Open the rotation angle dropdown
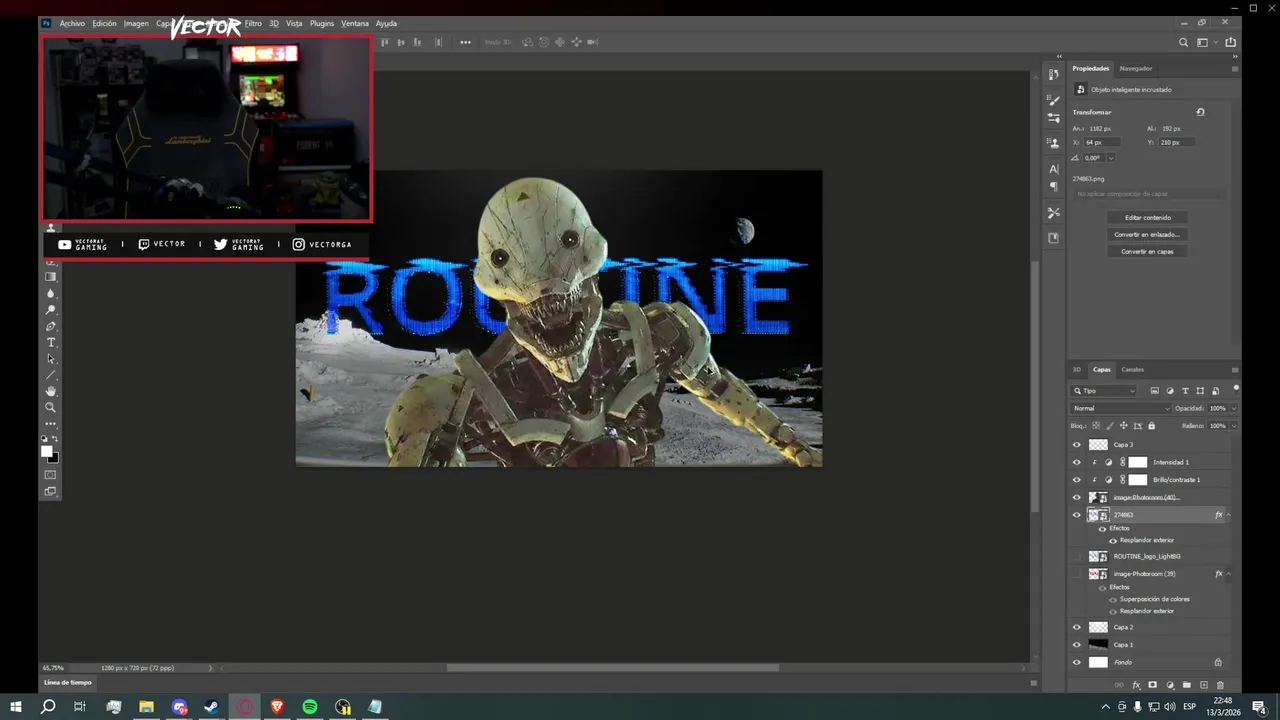Viewport: 1280px width, 720px height. (1111, 158)
